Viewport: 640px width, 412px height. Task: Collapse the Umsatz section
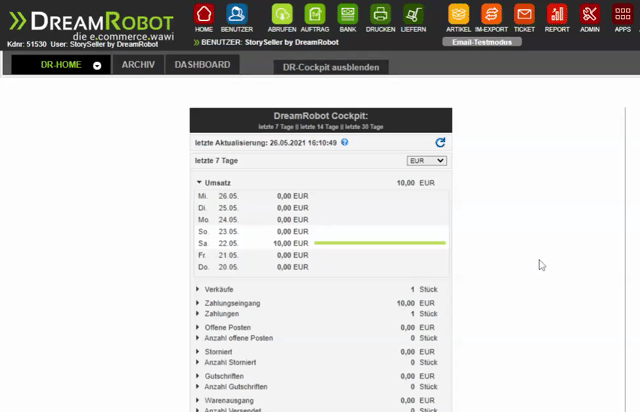pyautogui.click(x=199, y=182)
